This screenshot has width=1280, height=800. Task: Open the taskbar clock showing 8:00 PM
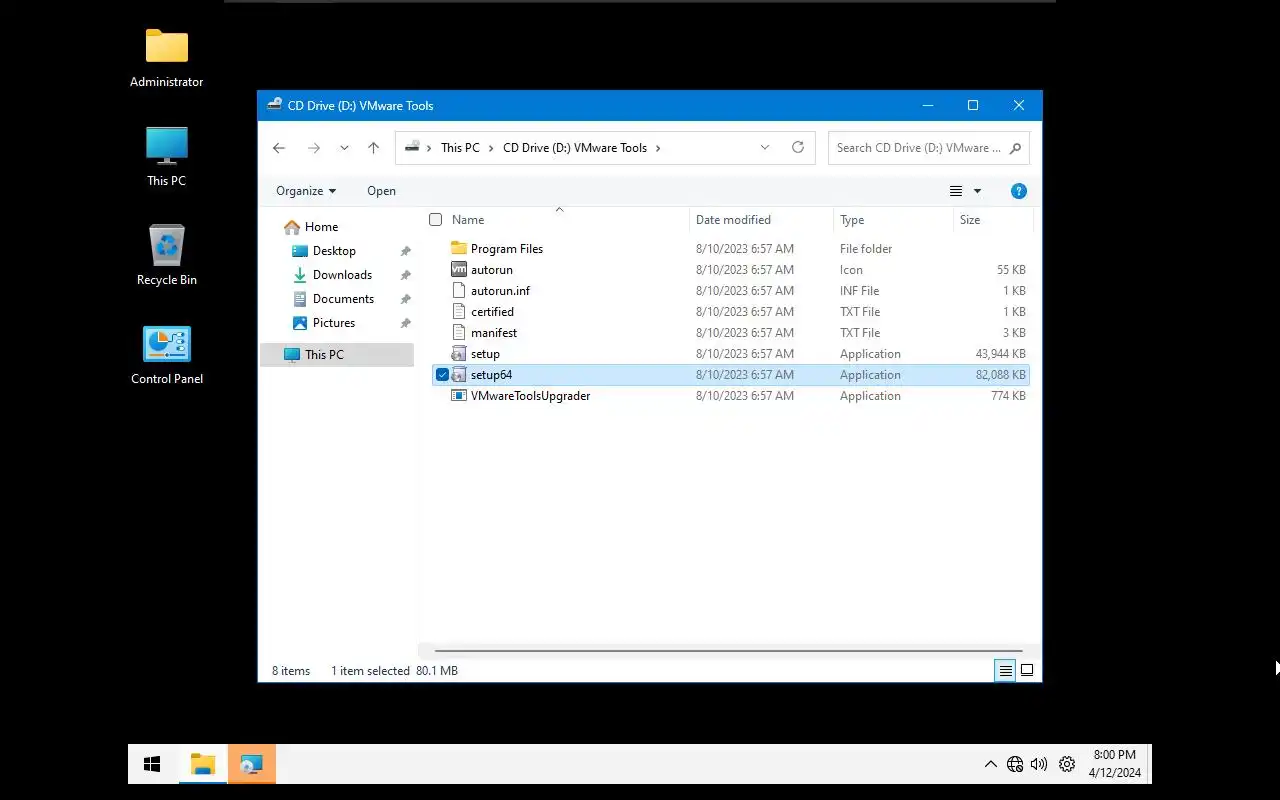click(1114, 764)
